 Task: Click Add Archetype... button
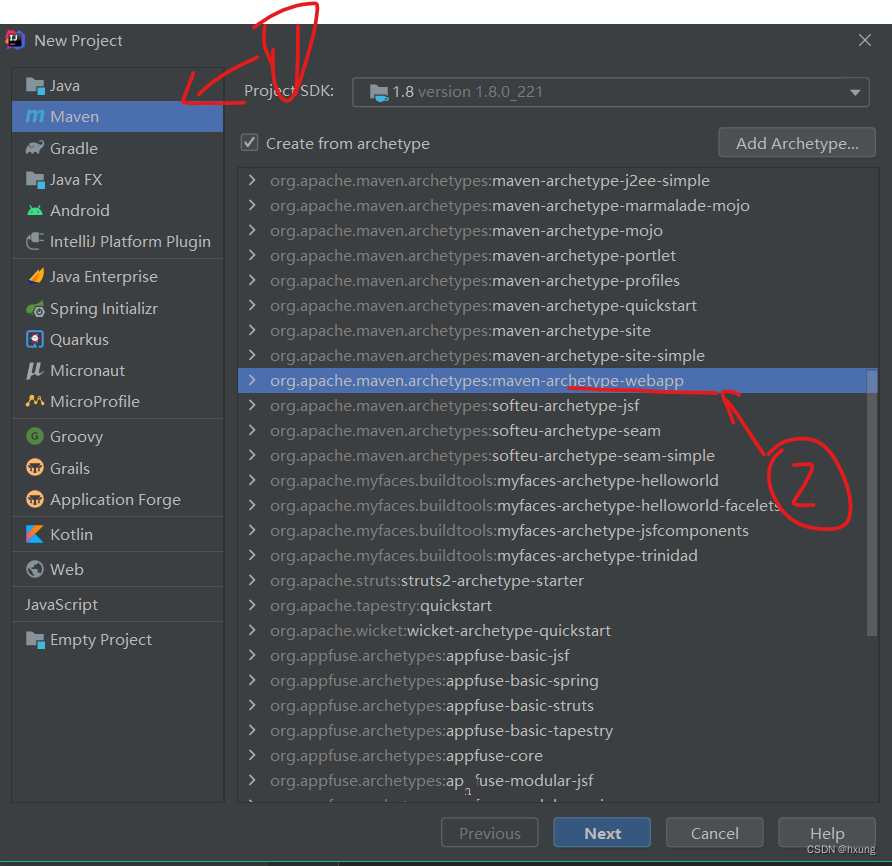pyautogui.click(x=797, y=143)
